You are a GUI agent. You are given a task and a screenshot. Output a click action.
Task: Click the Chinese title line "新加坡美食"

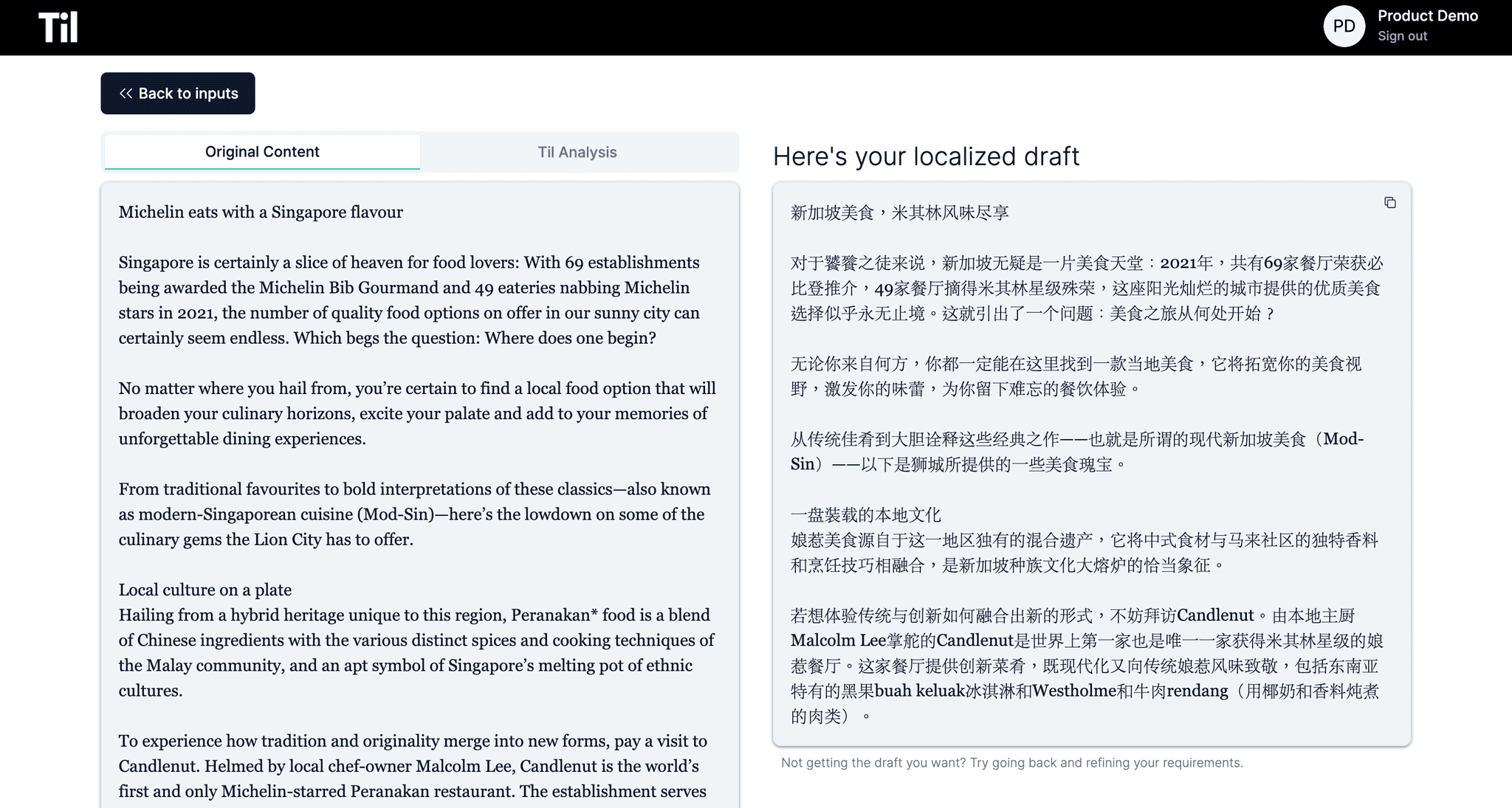point(899,213)
